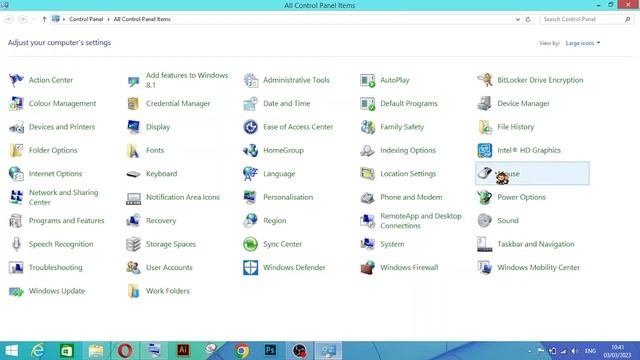Image resolution: width=640 pixels, height=360 pixels.
Task: Go up one level with Up arrow
Action: click(44, 19)
